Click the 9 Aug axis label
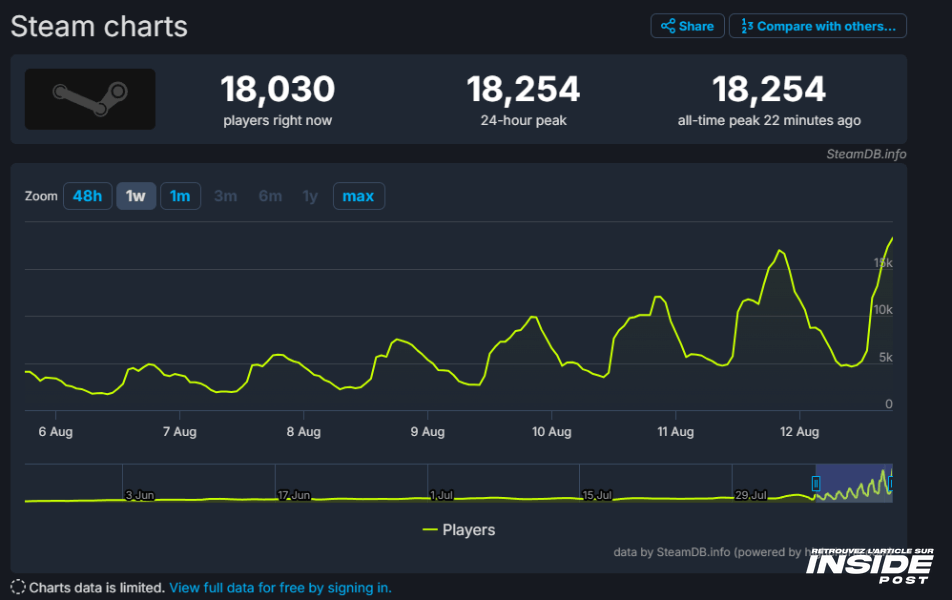The height and width of the screenshot is (600, 952). point(427,432)
